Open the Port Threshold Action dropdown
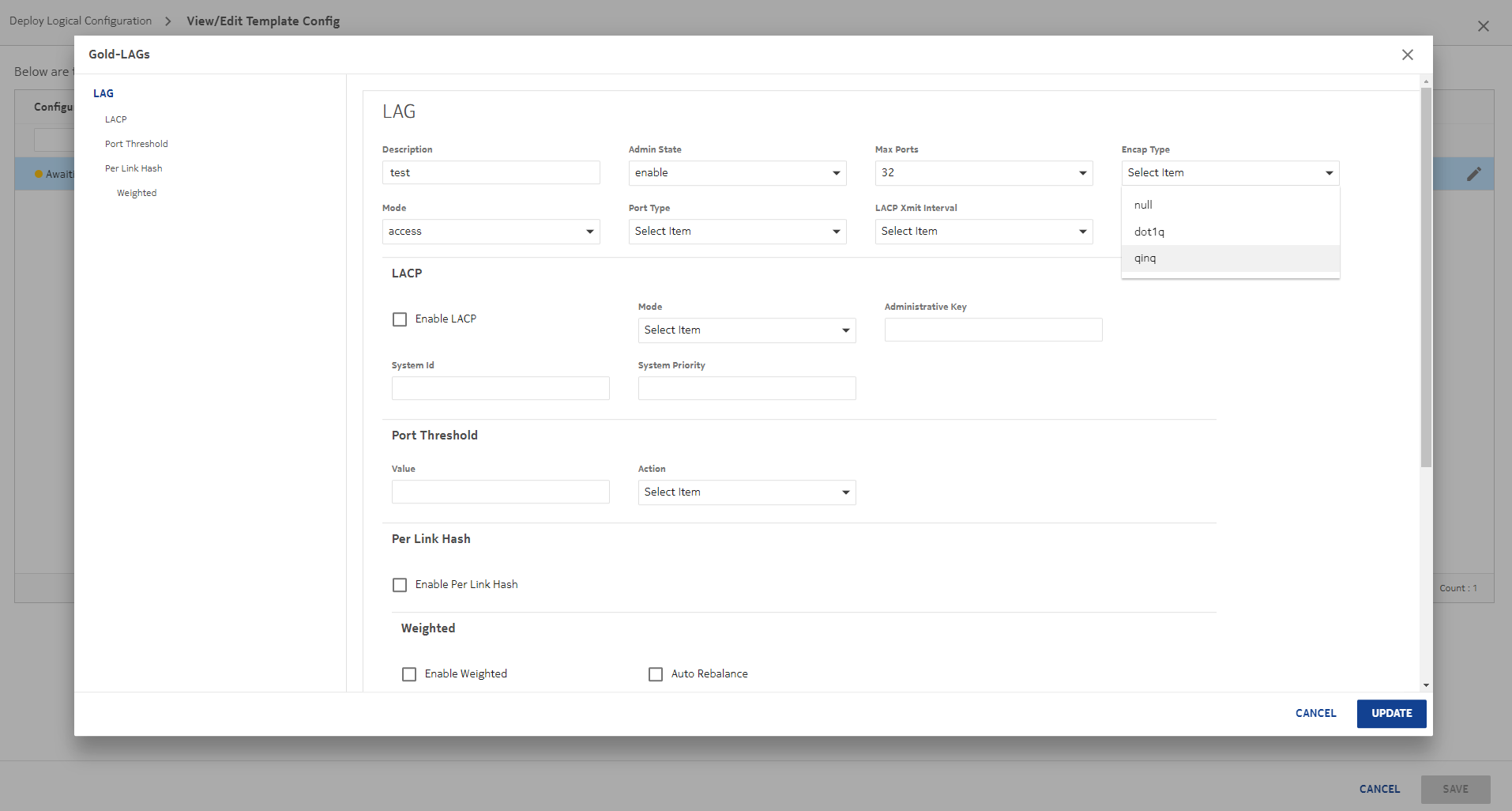This screenshot has width=1512, height=811. 747,492
